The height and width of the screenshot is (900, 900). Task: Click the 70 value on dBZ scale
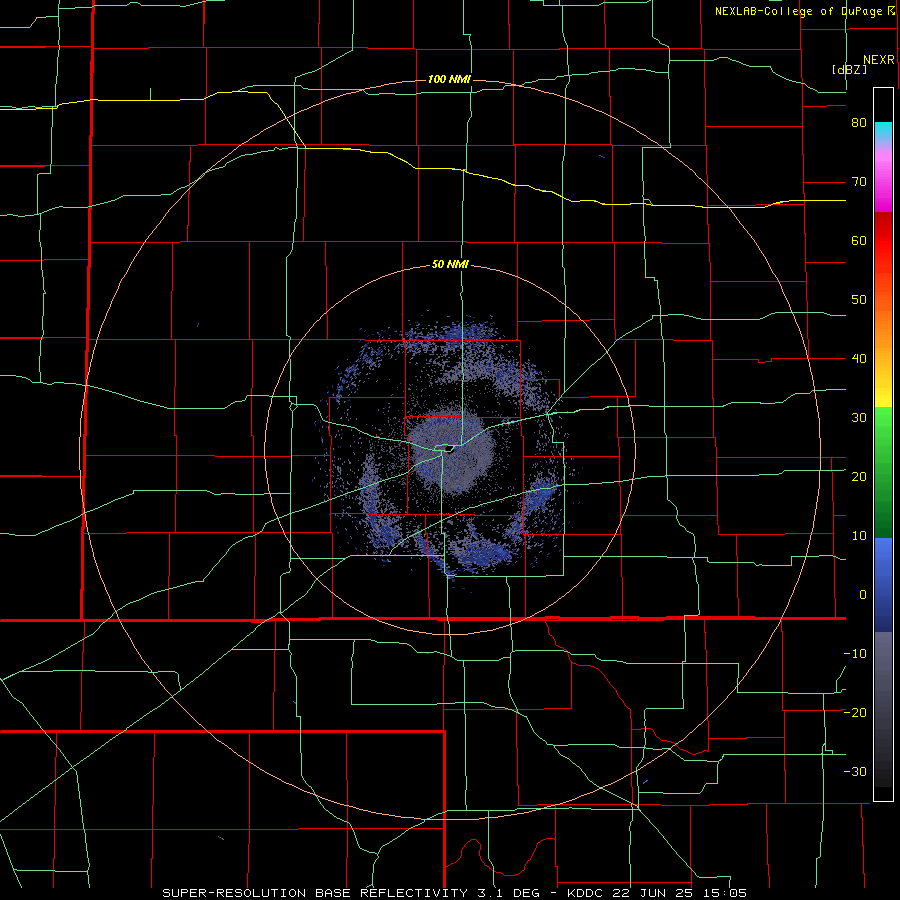(x=859, y=182)
